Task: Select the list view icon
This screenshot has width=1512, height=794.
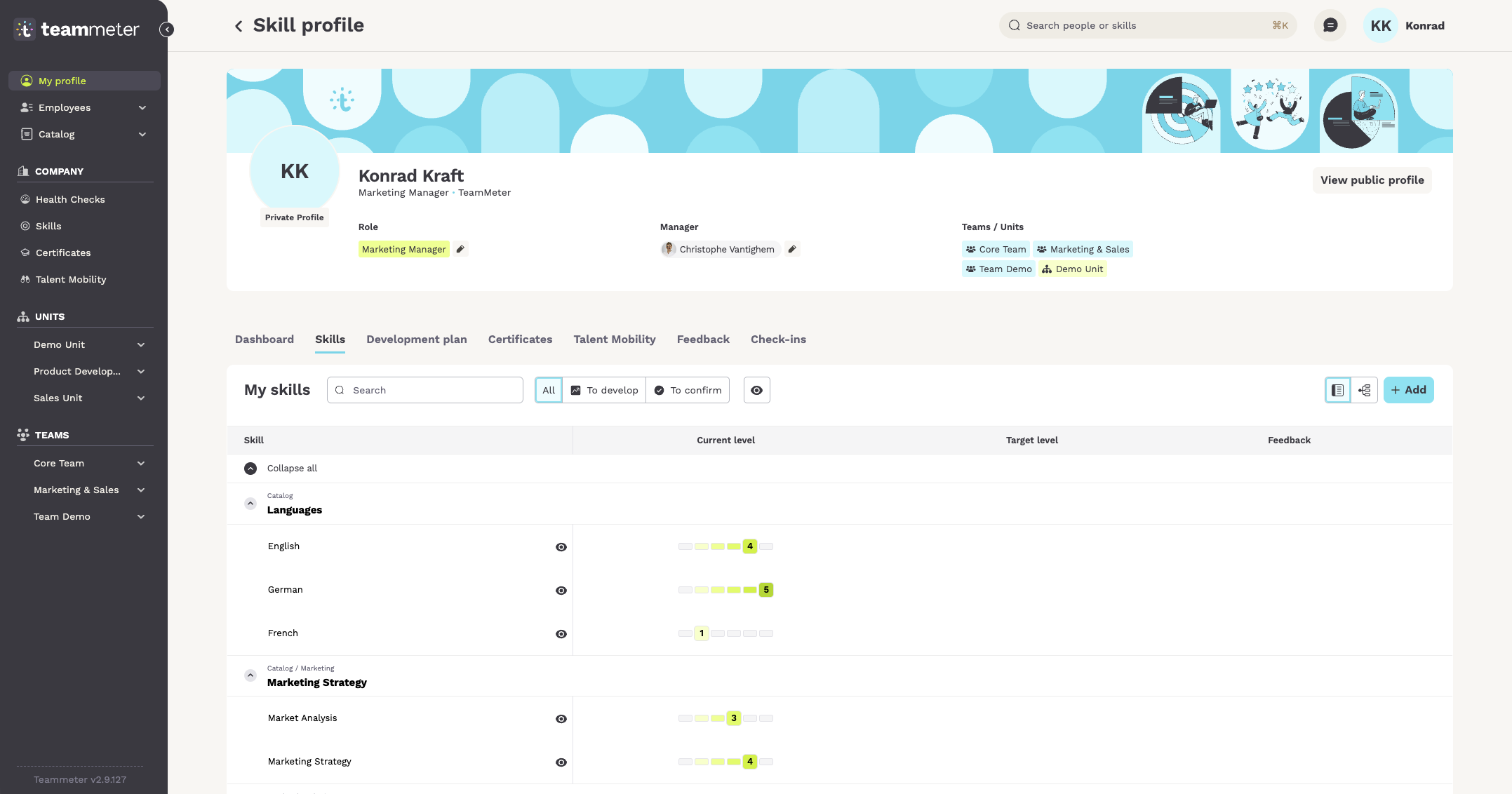Action: click(x=1338, y=390)
